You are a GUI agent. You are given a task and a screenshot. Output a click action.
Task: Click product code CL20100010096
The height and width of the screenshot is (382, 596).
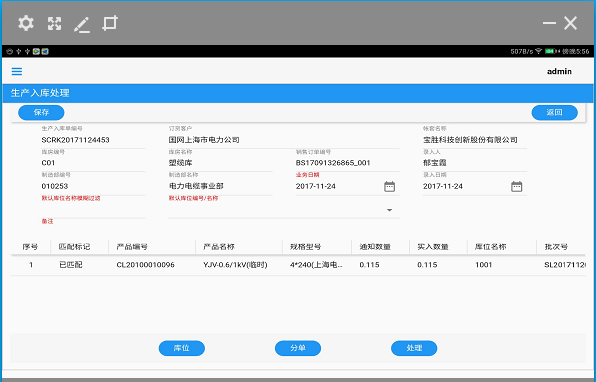tap(146, 265)
